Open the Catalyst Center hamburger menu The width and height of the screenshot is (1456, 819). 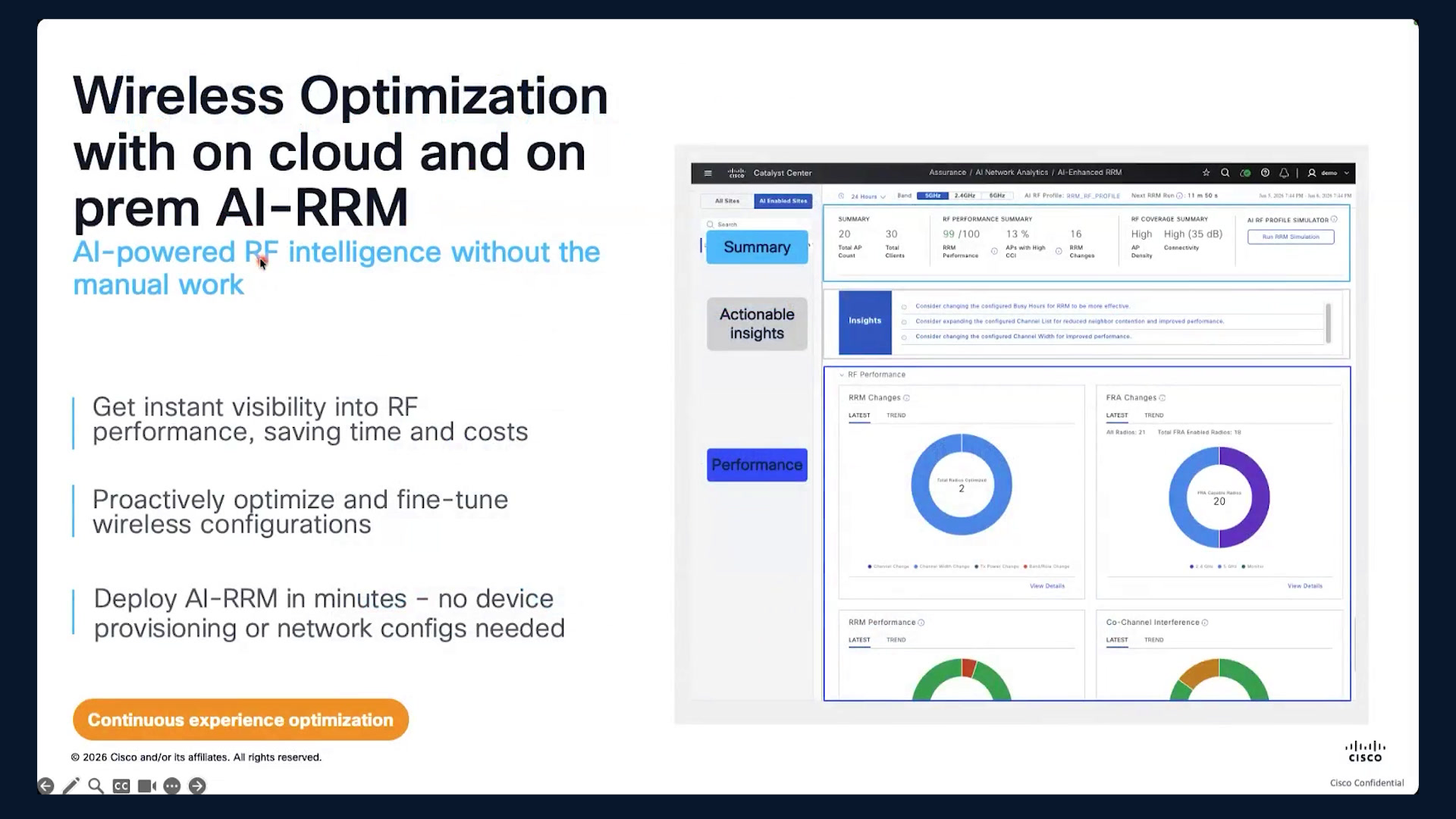click(x=708, y=173)
